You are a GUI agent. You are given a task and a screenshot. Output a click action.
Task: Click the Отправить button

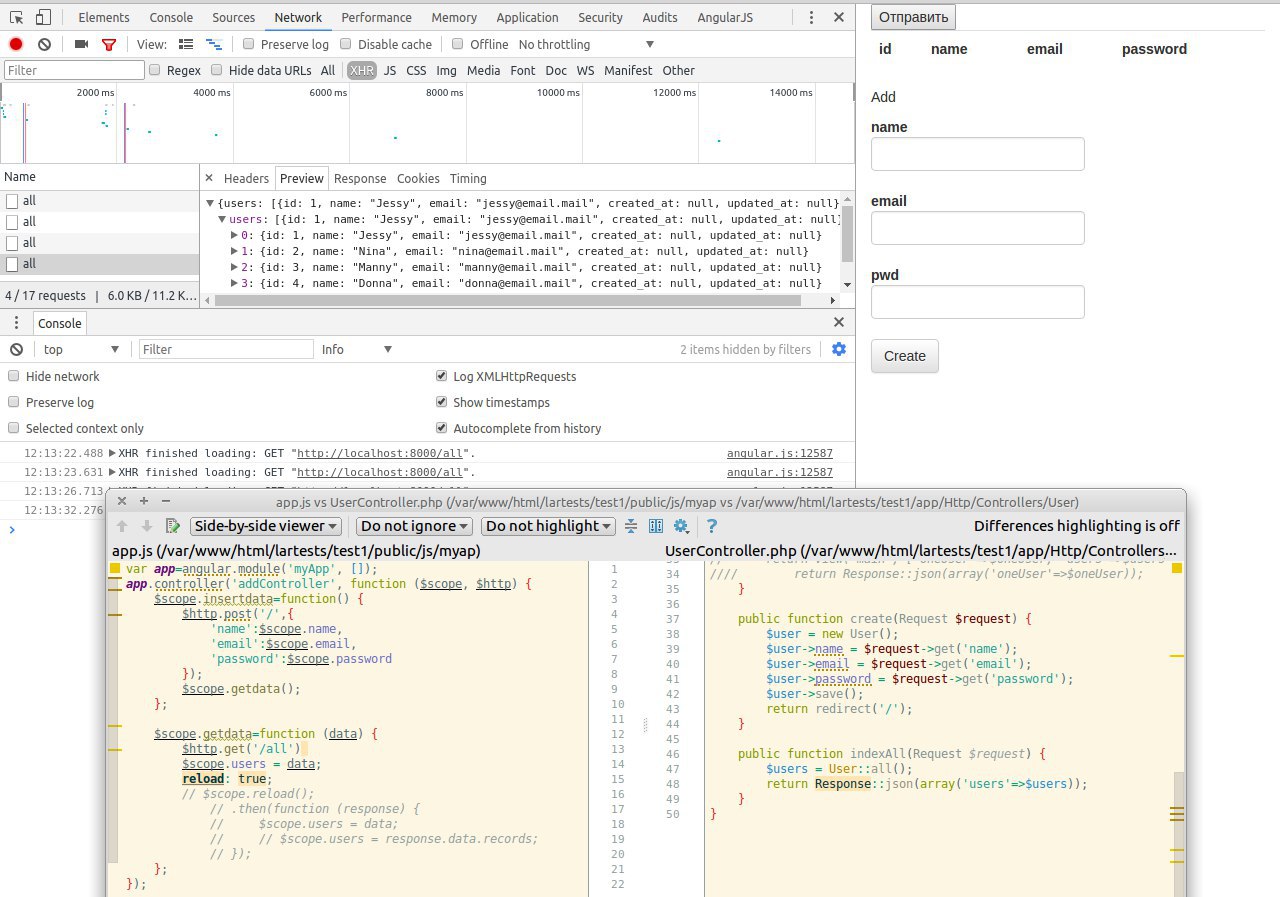pos(913,17)
